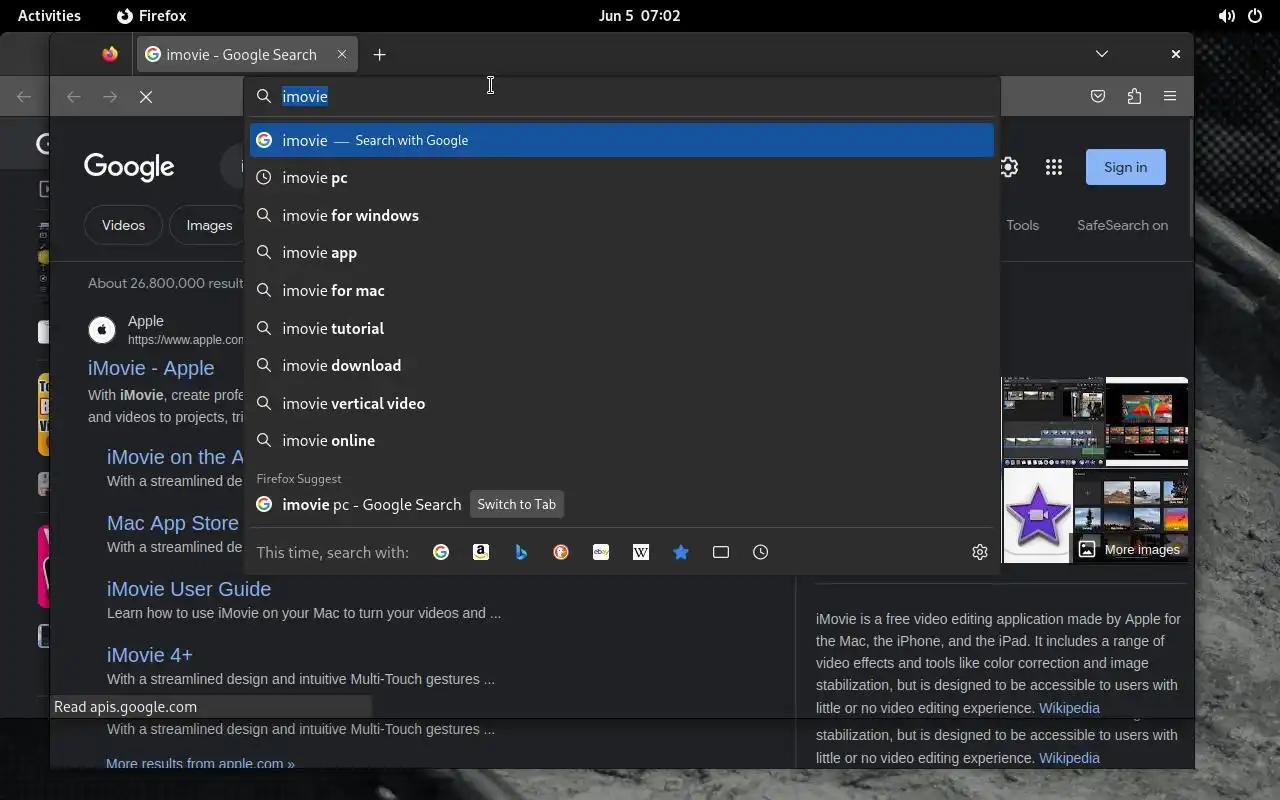Image resolution: width=1280 pixels, height=800 pixels.
Task: Open 'iMovie - Apple' result
Action: coord(151,368)
